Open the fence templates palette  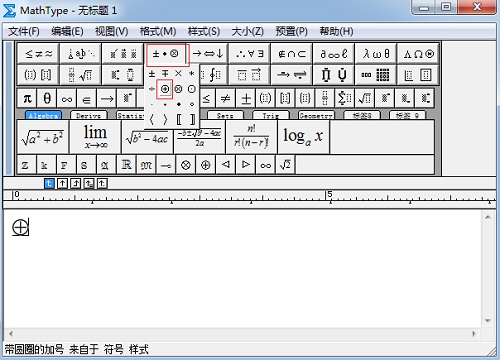[x=38, y=75]
